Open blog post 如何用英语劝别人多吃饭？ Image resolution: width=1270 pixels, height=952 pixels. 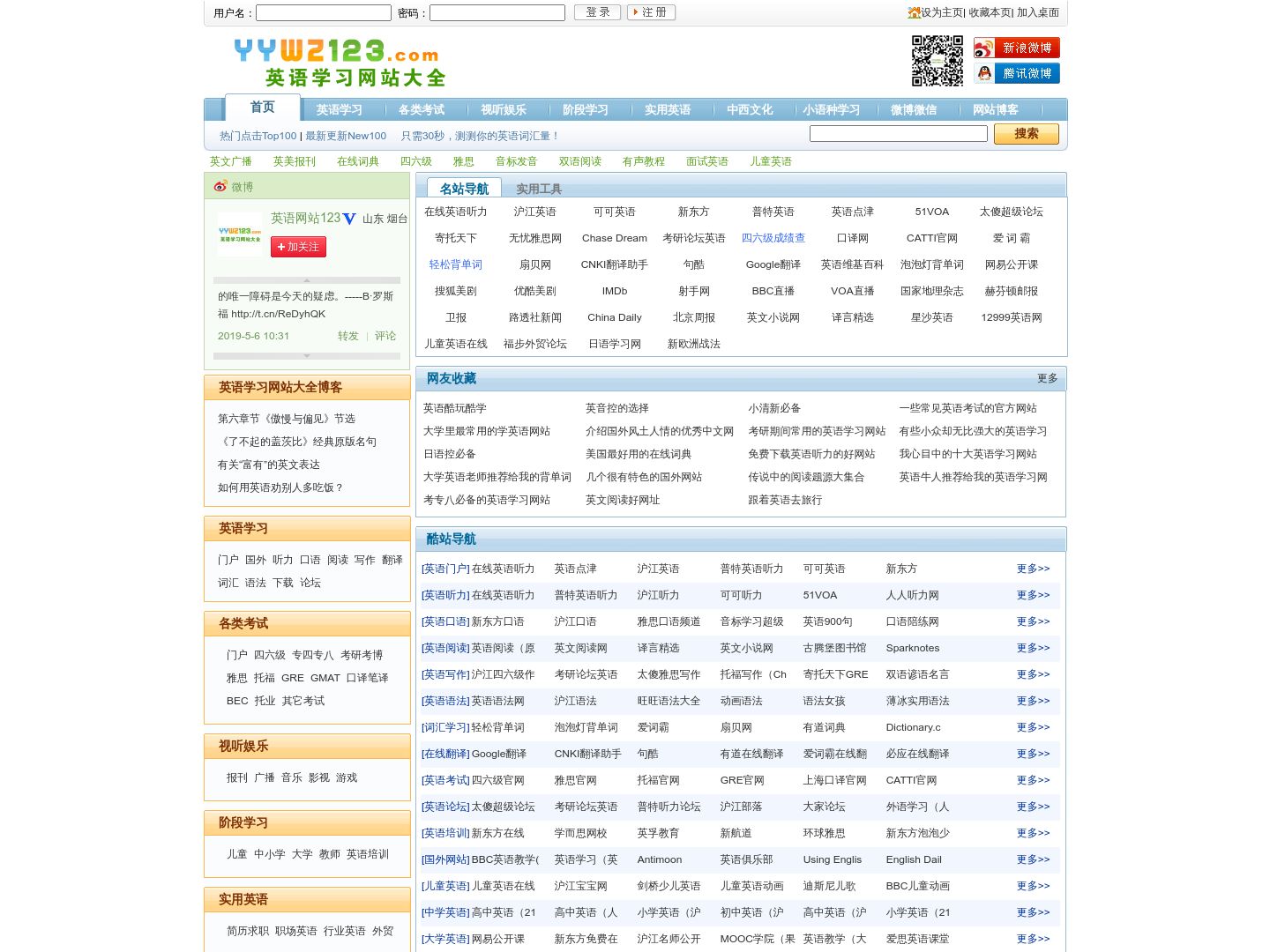click(x=280, y=487)
